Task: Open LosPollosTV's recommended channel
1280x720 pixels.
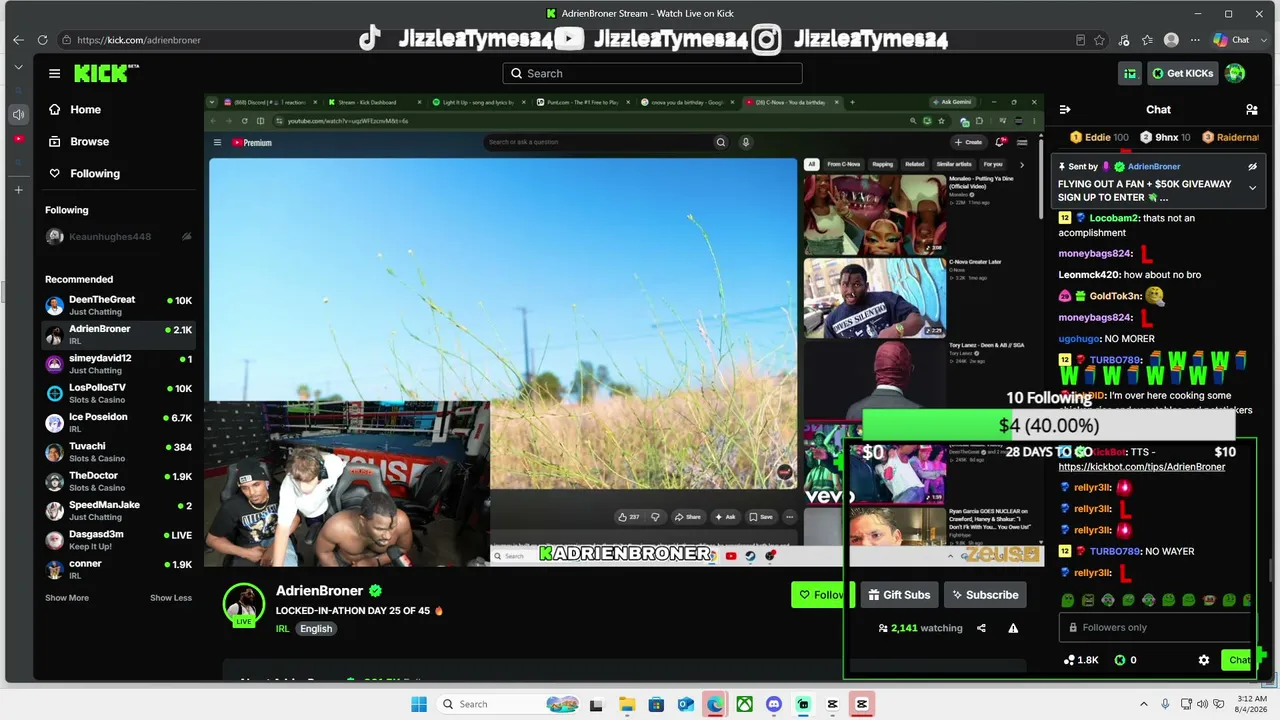Action: [x=118, y=393]
